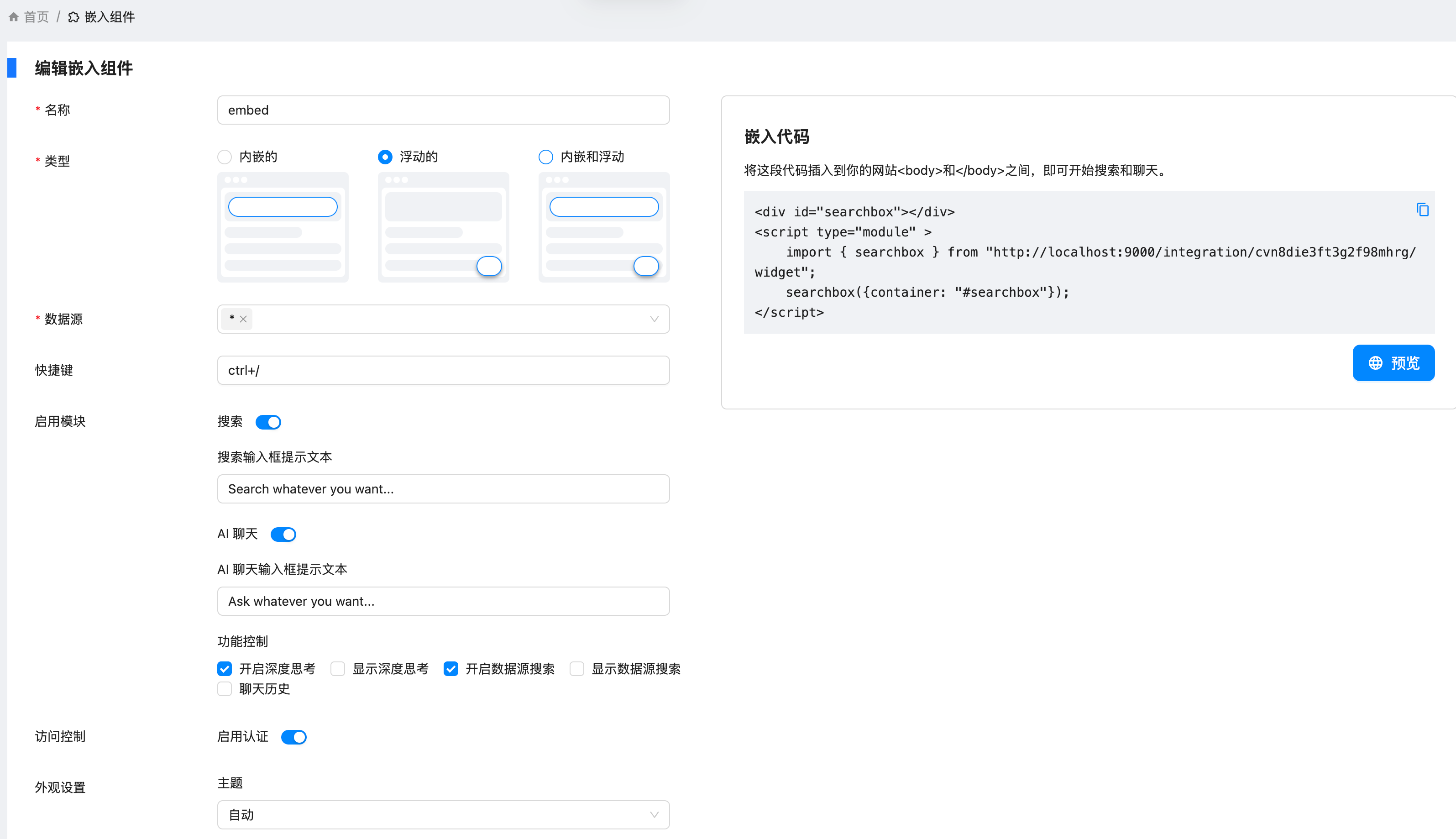Click the home icon in the breadcrumb
1456x839 pixels.
click(13, 17)
